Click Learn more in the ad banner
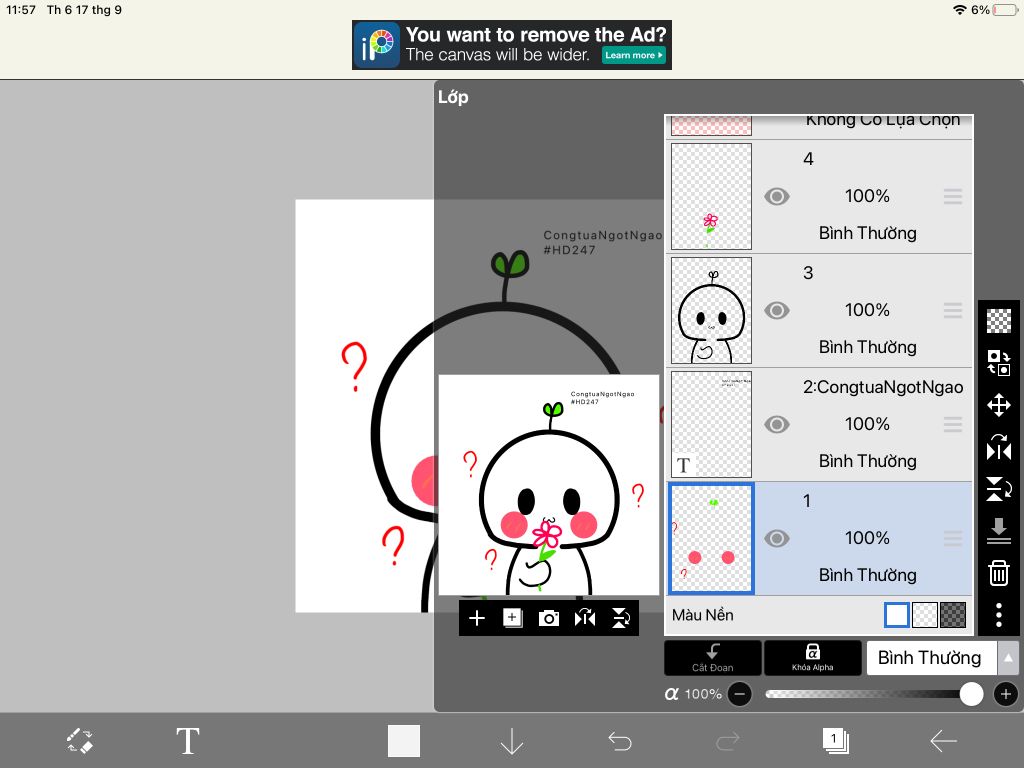This screenshot has width=1024, height=768. point(633,56)
